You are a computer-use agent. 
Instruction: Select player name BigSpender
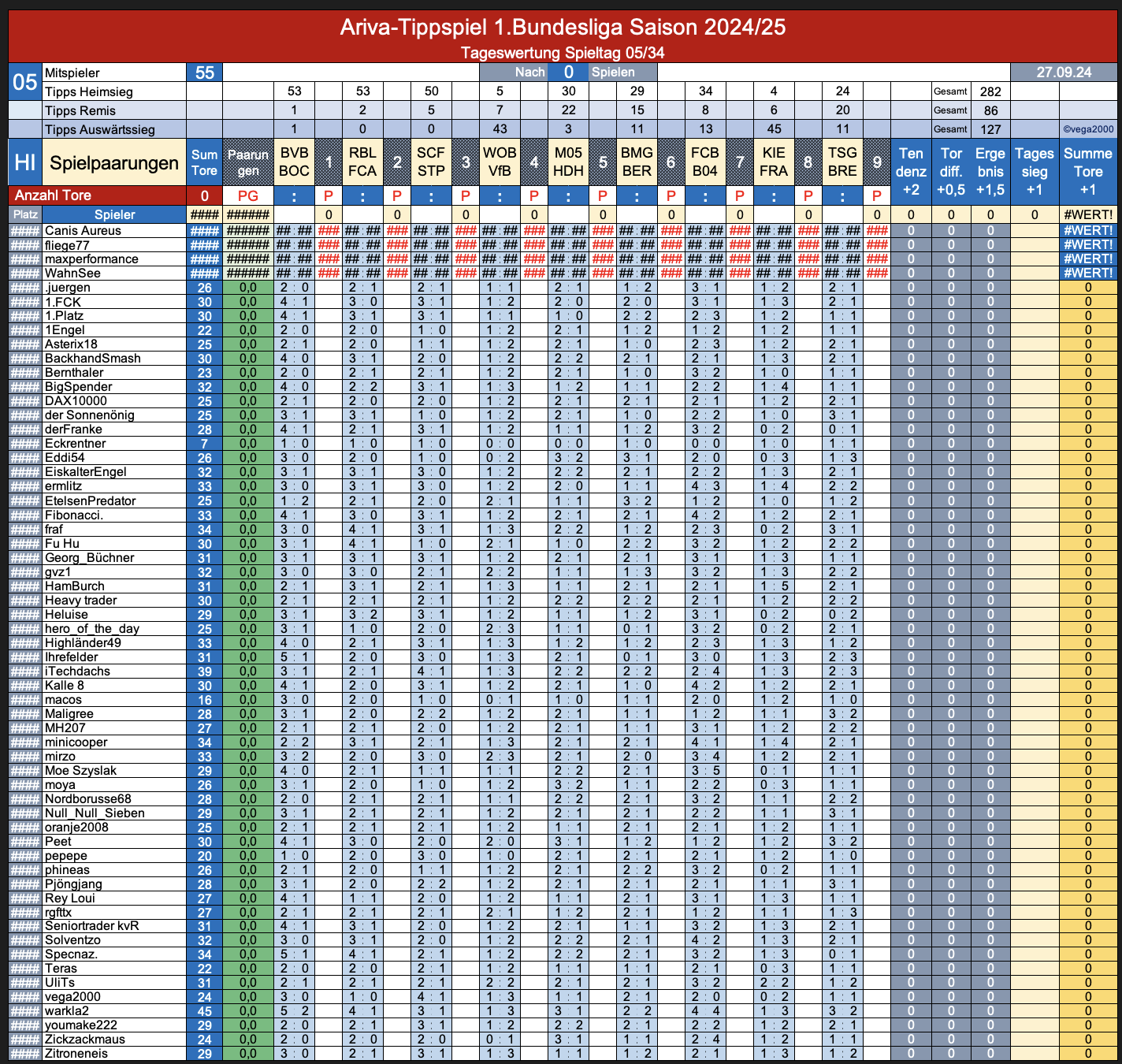pos(78,387)
